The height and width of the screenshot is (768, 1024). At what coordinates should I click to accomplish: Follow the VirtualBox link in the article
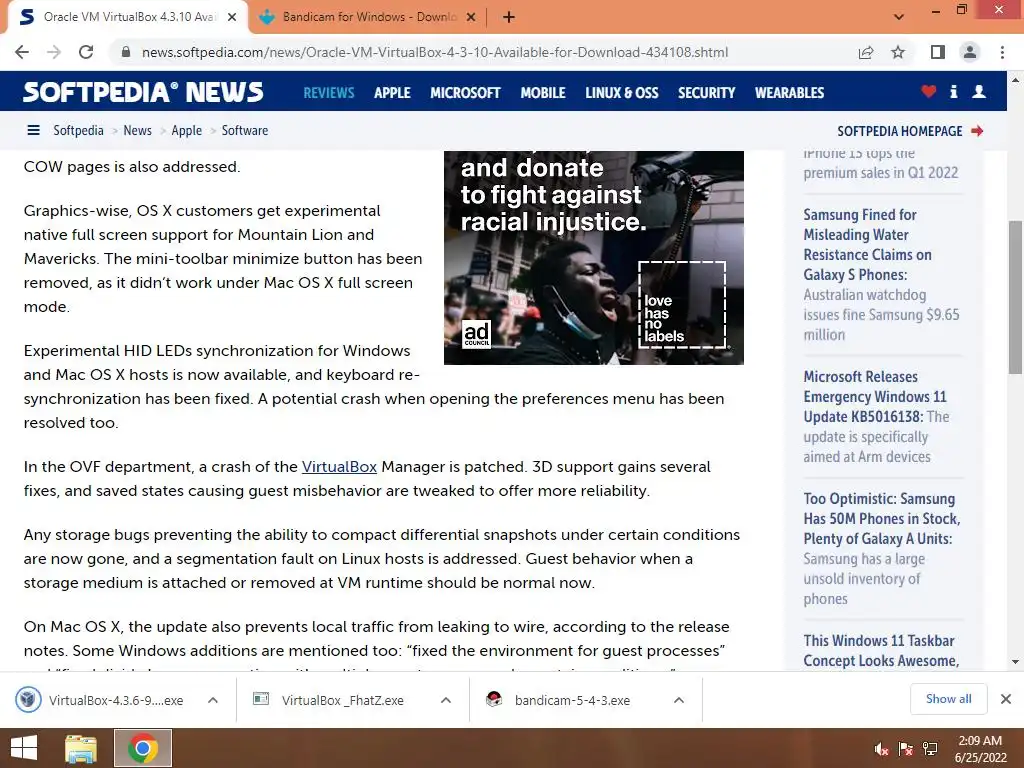(339, 467)
